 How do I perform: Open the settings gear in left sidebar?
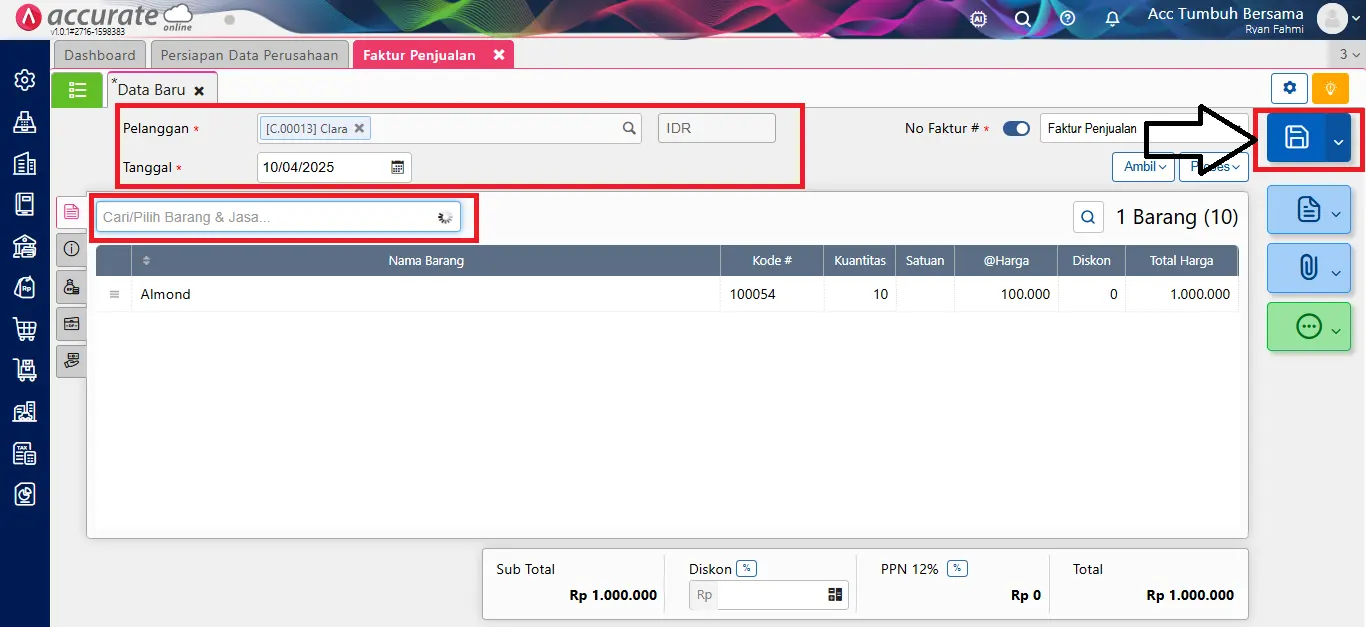pyautogui.click(x=24, y=80)
